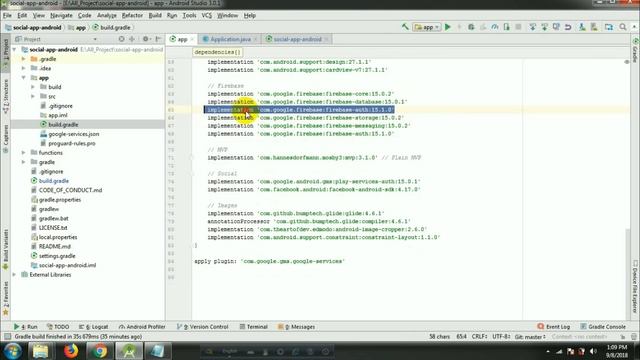Start debugging with the bug icon
Image resolution: width=640 pixels, height=360 pixels.
[x=471, y=27]
